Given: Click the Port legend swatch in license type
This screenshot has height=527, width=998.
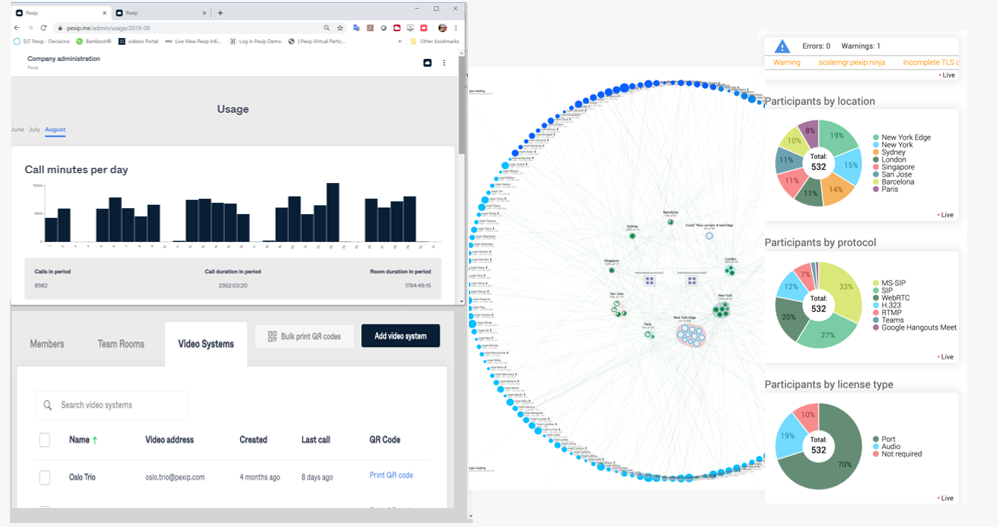Looking at the screenshot, I should click(x=876, y=439).
